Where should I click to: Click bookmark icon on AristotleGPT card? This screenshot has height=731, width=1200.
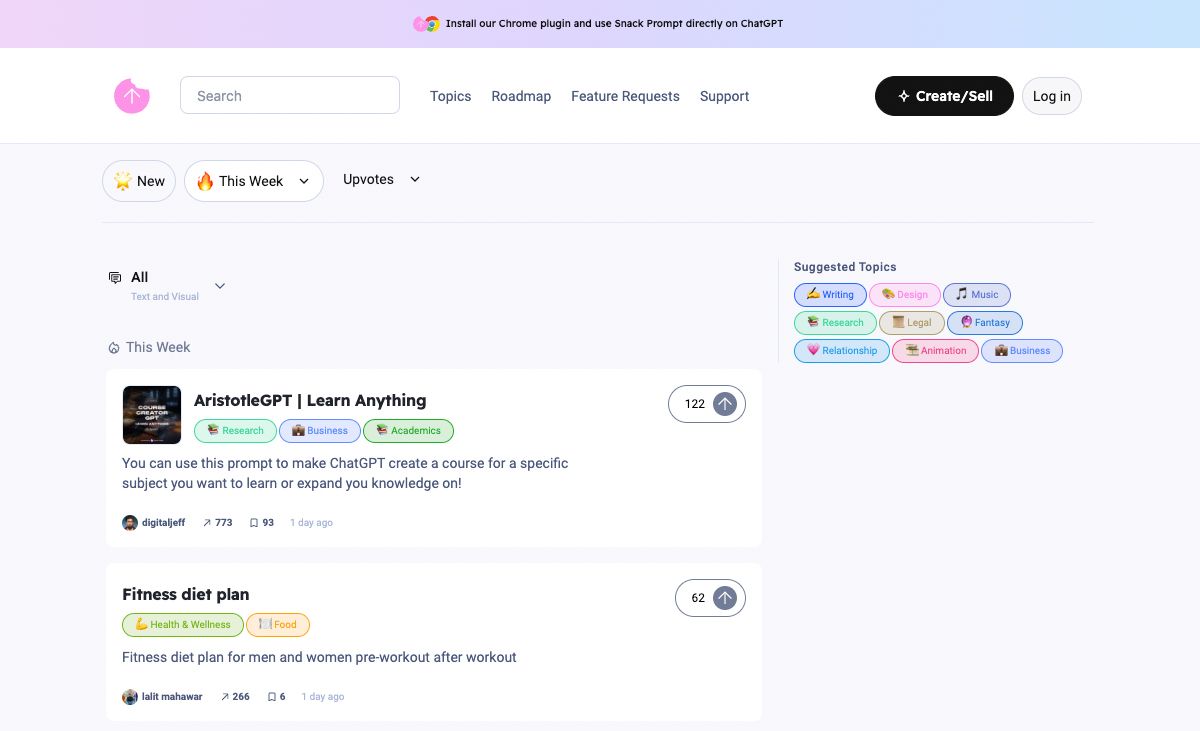254,523
